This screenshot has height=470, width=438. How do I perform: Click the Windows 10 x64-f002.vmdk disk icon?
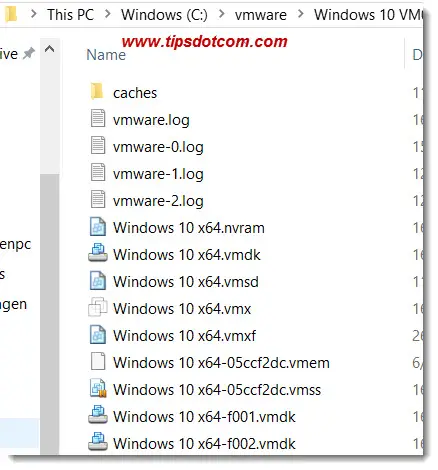click(x=98, y=442)
